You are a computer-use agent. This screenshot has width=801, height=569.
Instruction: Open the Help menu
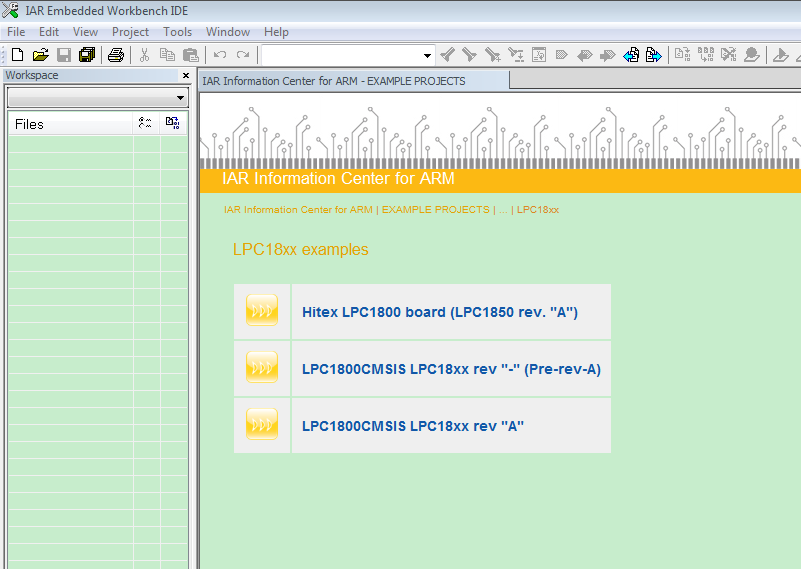276,32
